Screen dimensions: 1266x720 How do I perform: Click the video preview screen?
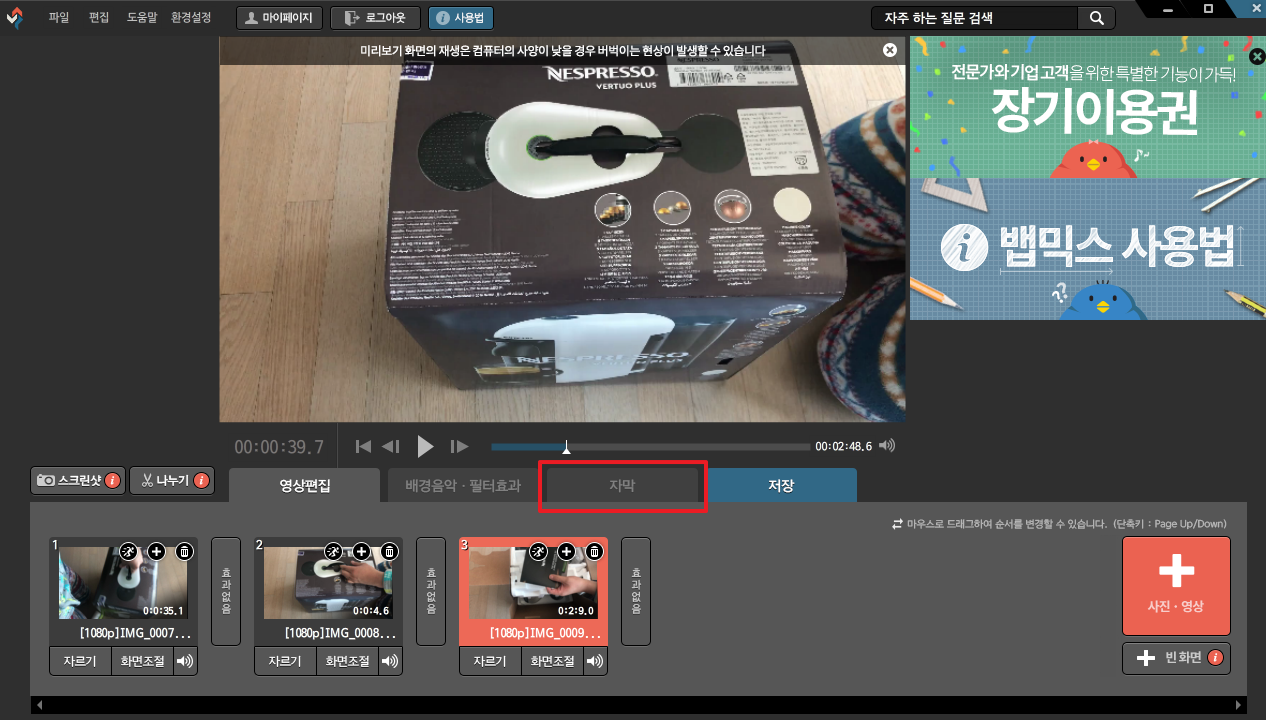point(563,230)
